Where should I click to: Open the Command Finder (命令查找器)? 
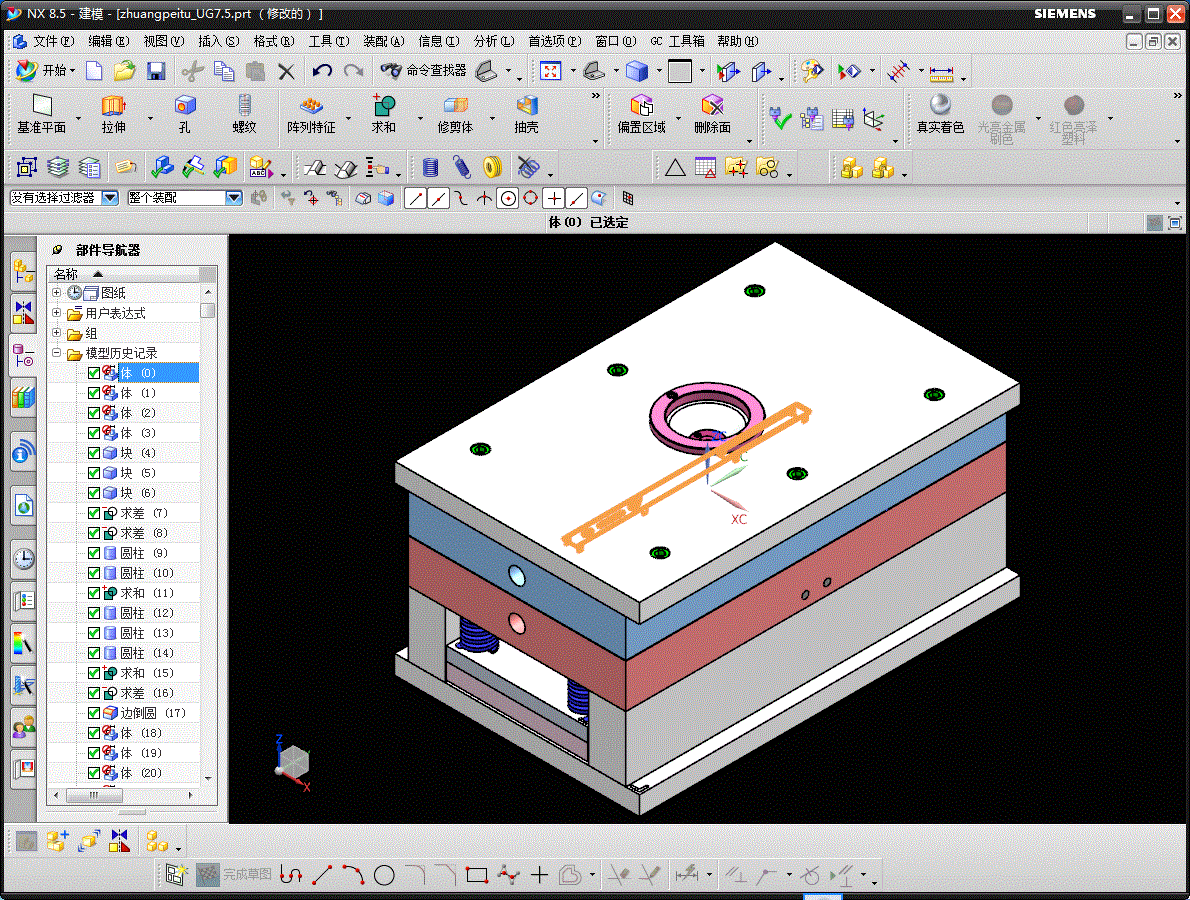[x=423, y=71]
